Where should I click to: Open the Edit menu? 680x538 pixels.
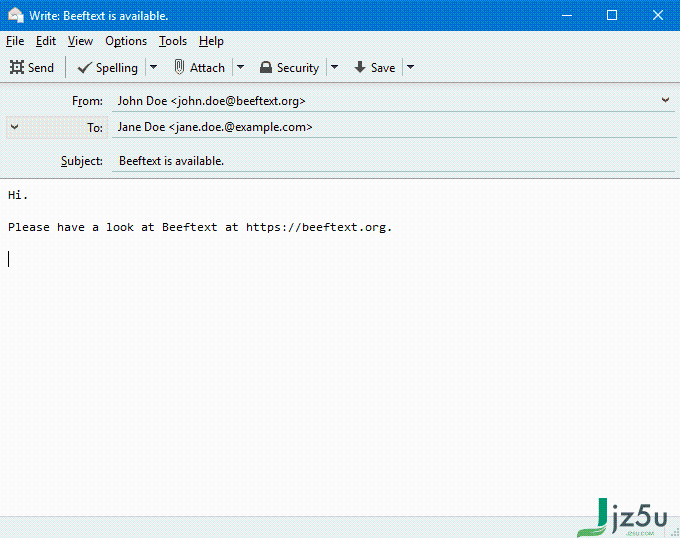point(46,41)
